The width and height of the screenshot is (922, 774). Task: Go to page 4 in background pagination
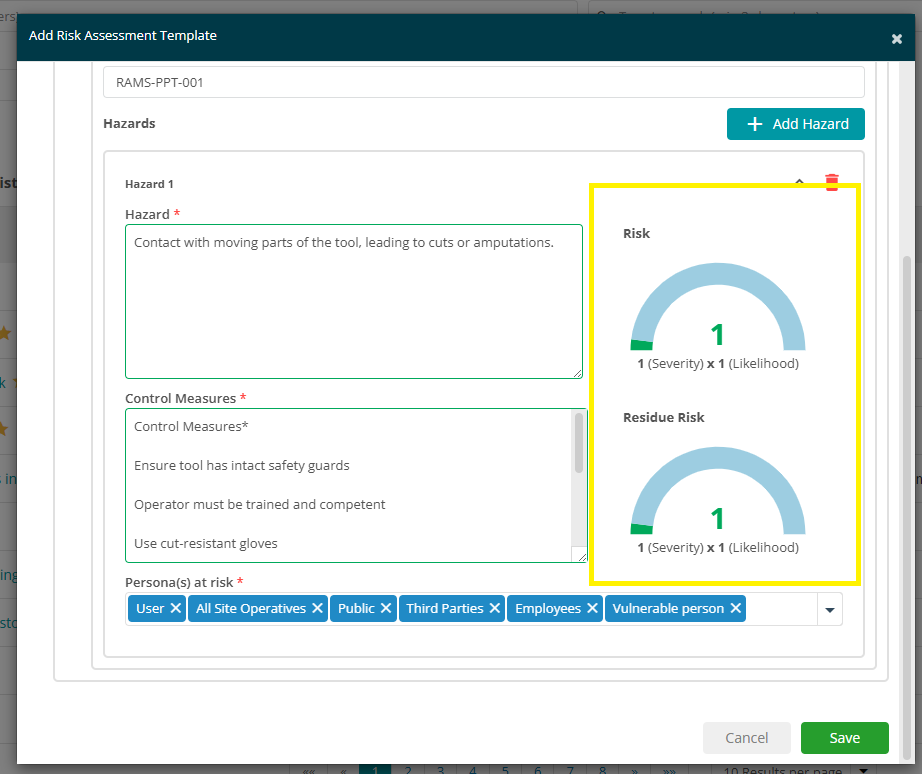(x=473, y=769)
